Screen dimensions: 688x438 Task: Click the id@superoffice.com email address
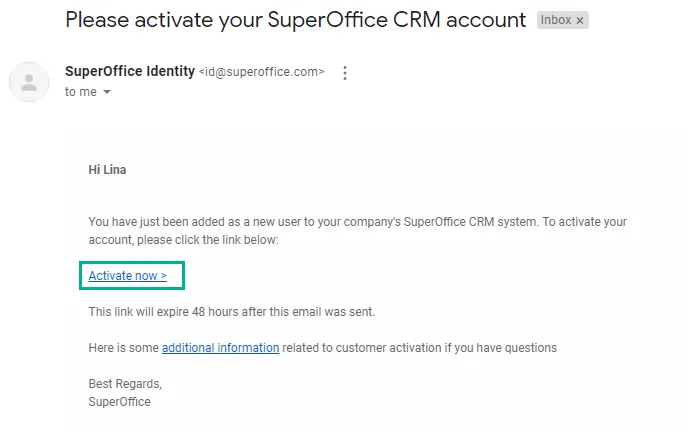[262, 72]
